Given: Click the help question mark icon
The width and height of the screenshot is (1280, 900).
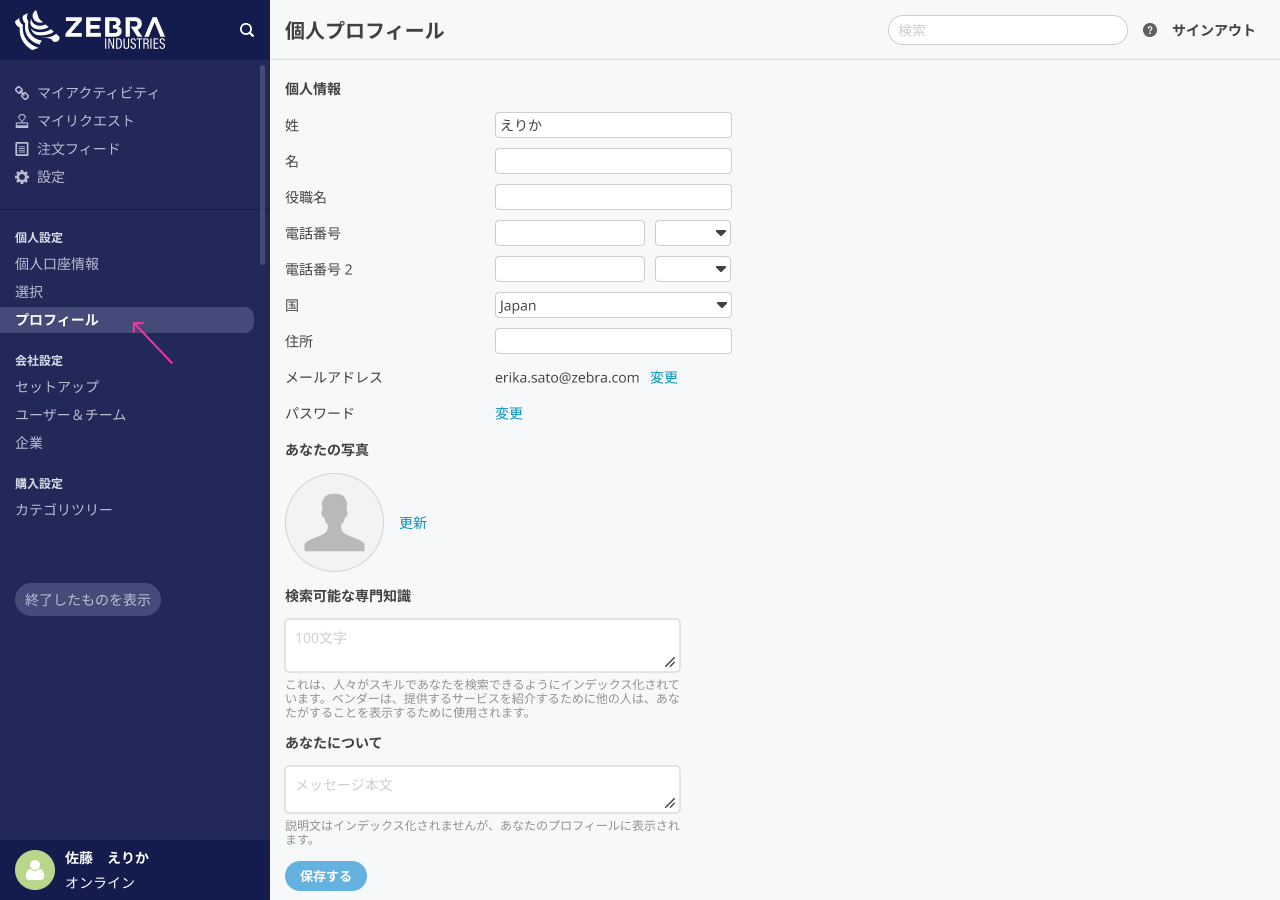Looking at the screenshot, I should click(x=1150, y=30).
